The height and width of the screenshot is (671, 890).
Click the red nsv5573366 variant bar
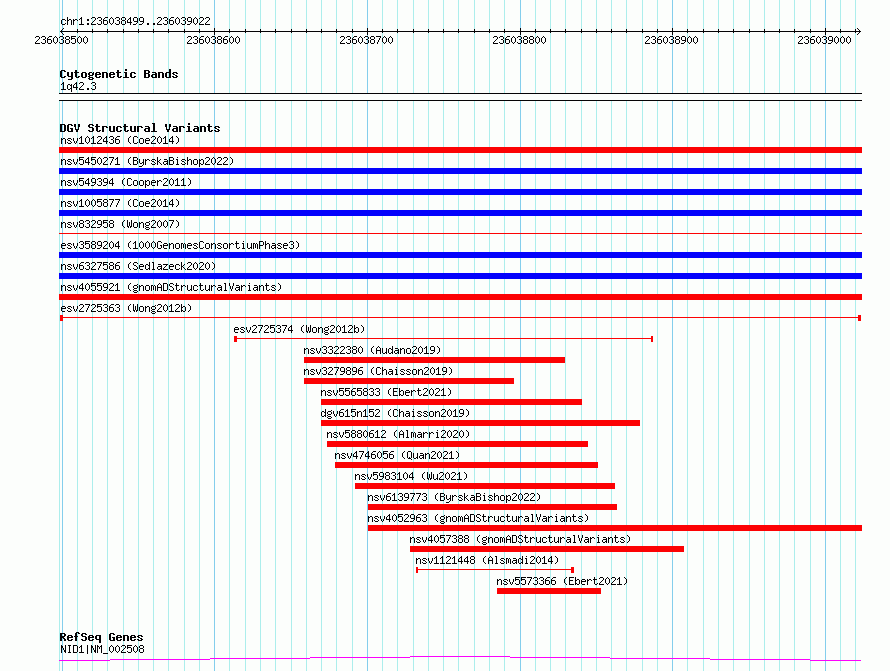(549, 591)
